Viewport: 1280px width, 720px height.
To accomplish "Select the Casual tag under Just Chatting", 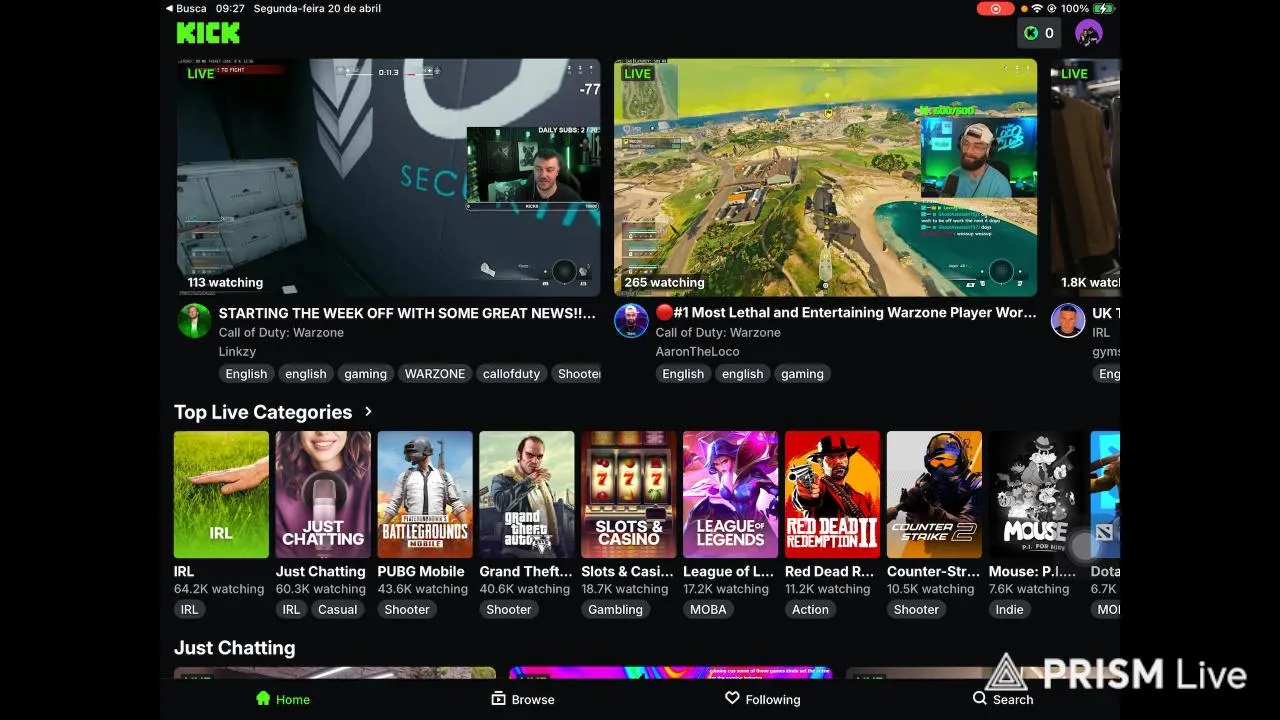I will [x=337, y=609].
